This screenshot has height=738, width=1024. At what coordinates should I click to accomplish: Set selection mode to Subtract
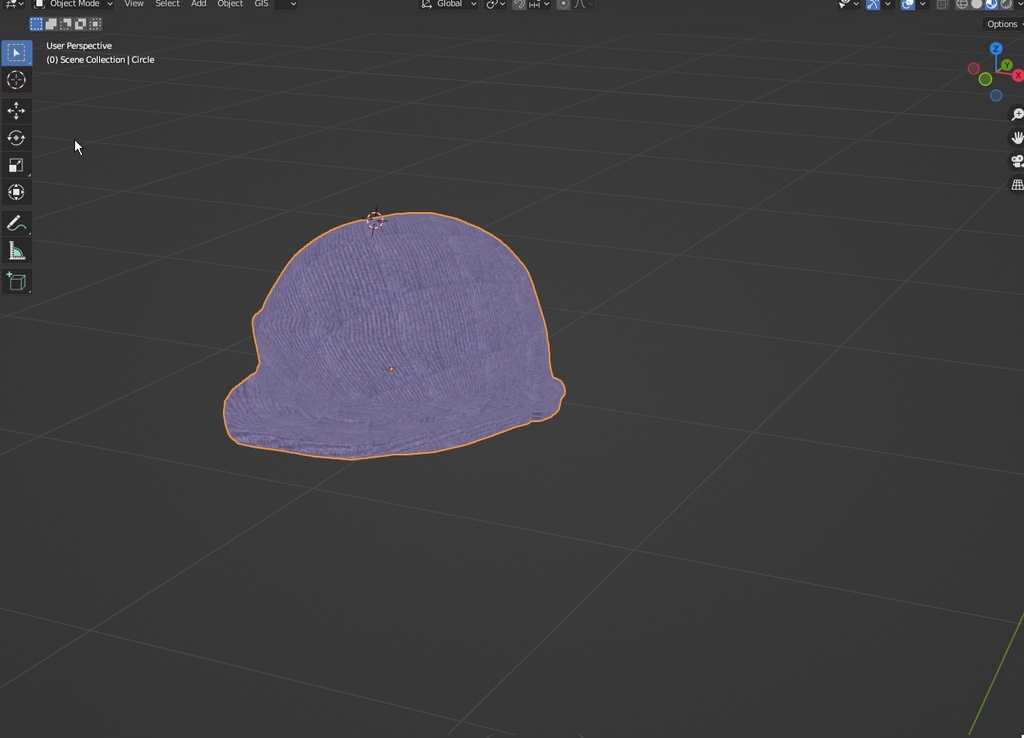click(66, 24)
